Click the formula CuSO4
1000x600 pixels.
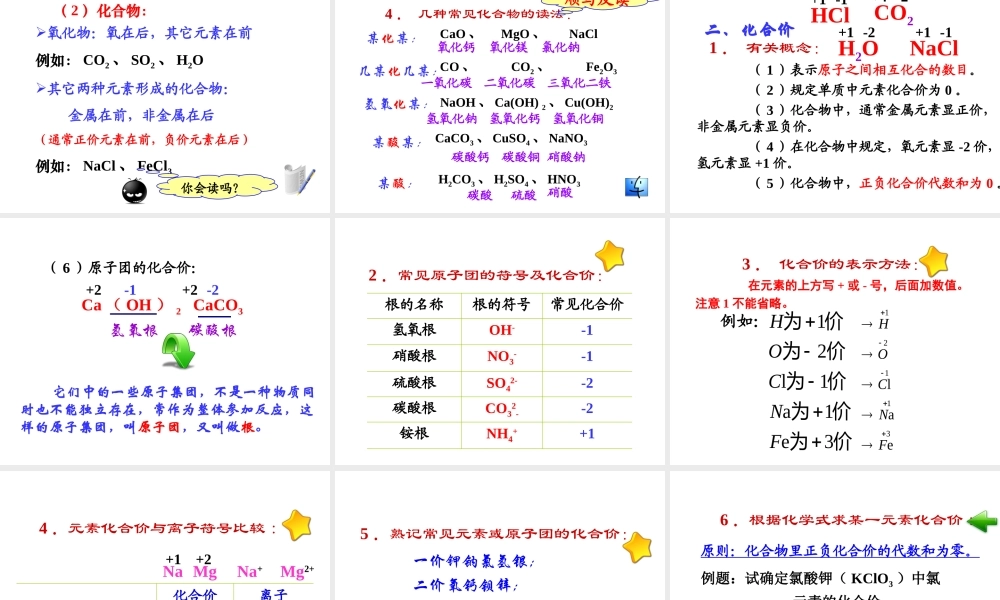(x=510, y=139)
